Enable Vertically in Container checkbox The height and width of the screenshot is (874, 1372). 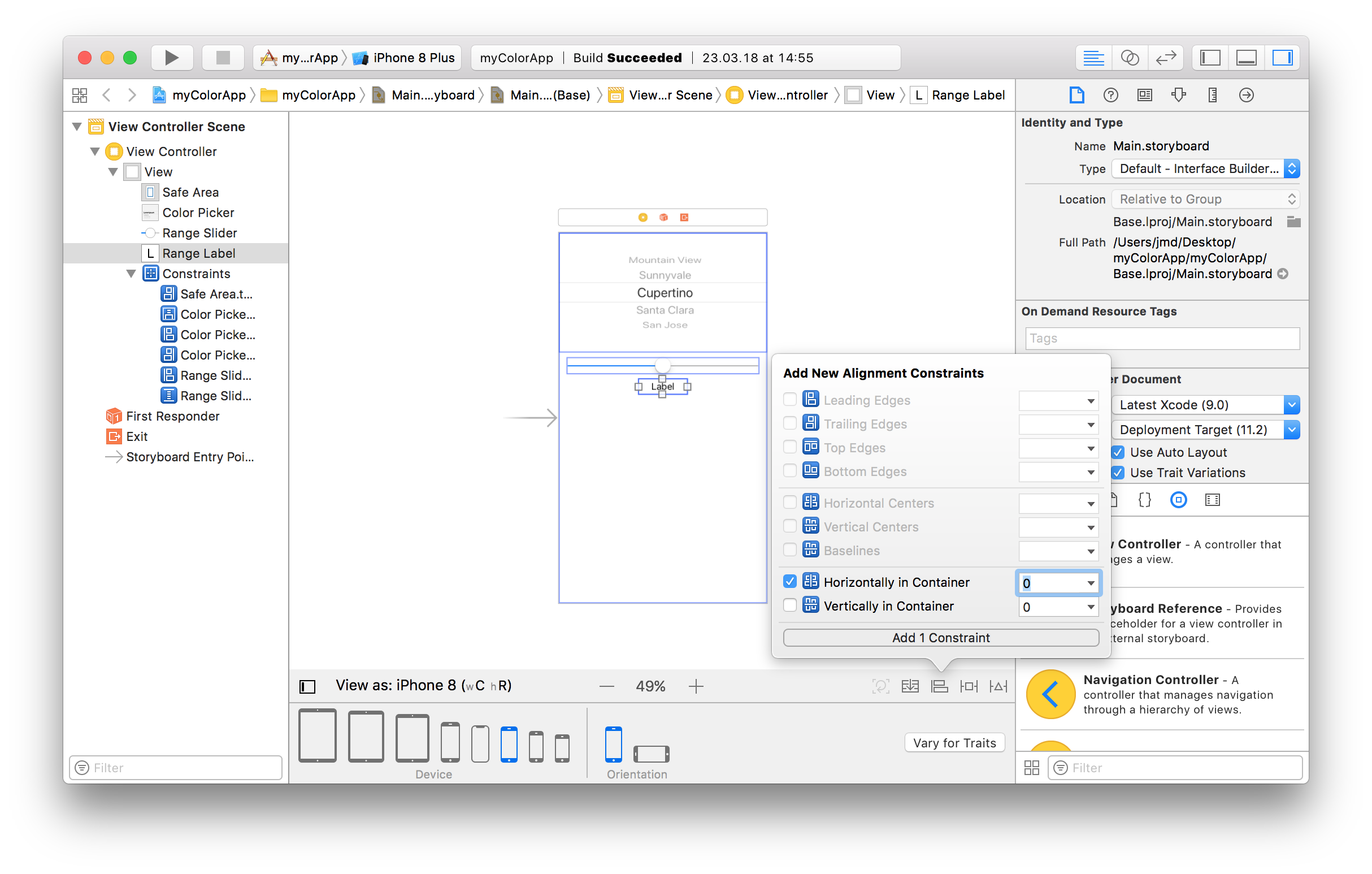790,605
